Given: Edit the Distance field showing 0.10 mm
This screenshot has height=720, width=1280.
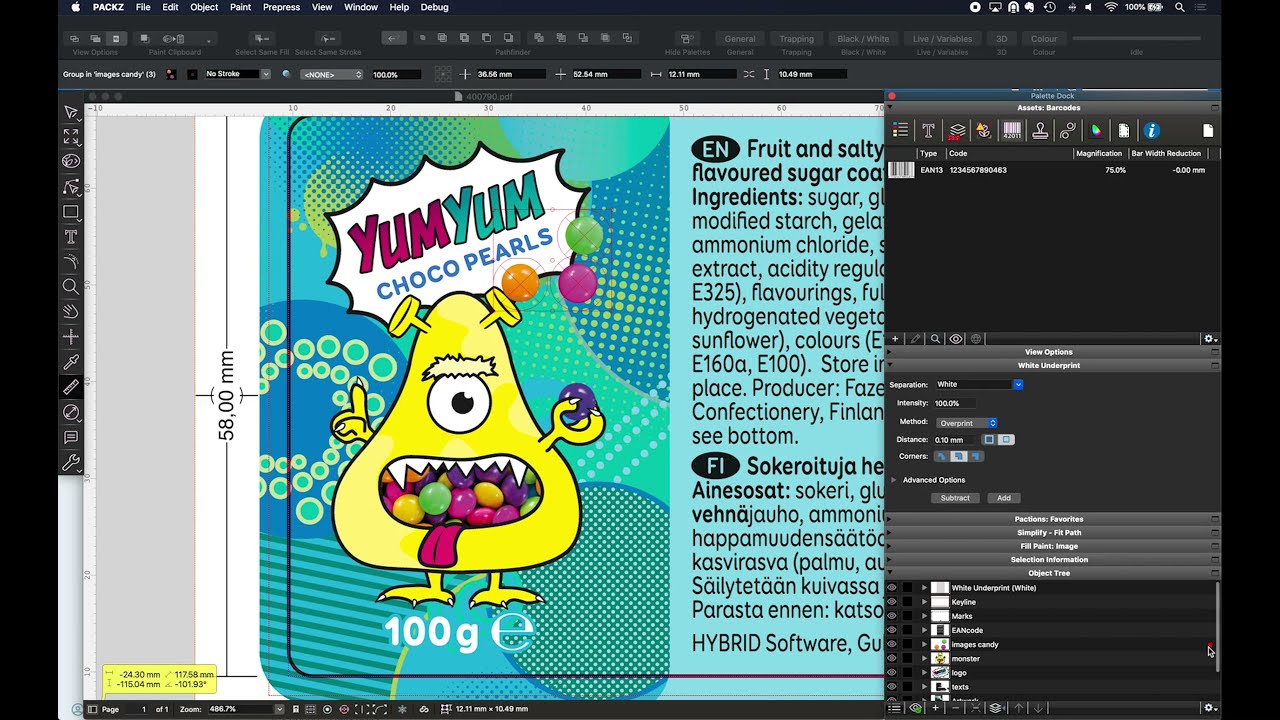Looking at the screenshot, I should (955, 440).
